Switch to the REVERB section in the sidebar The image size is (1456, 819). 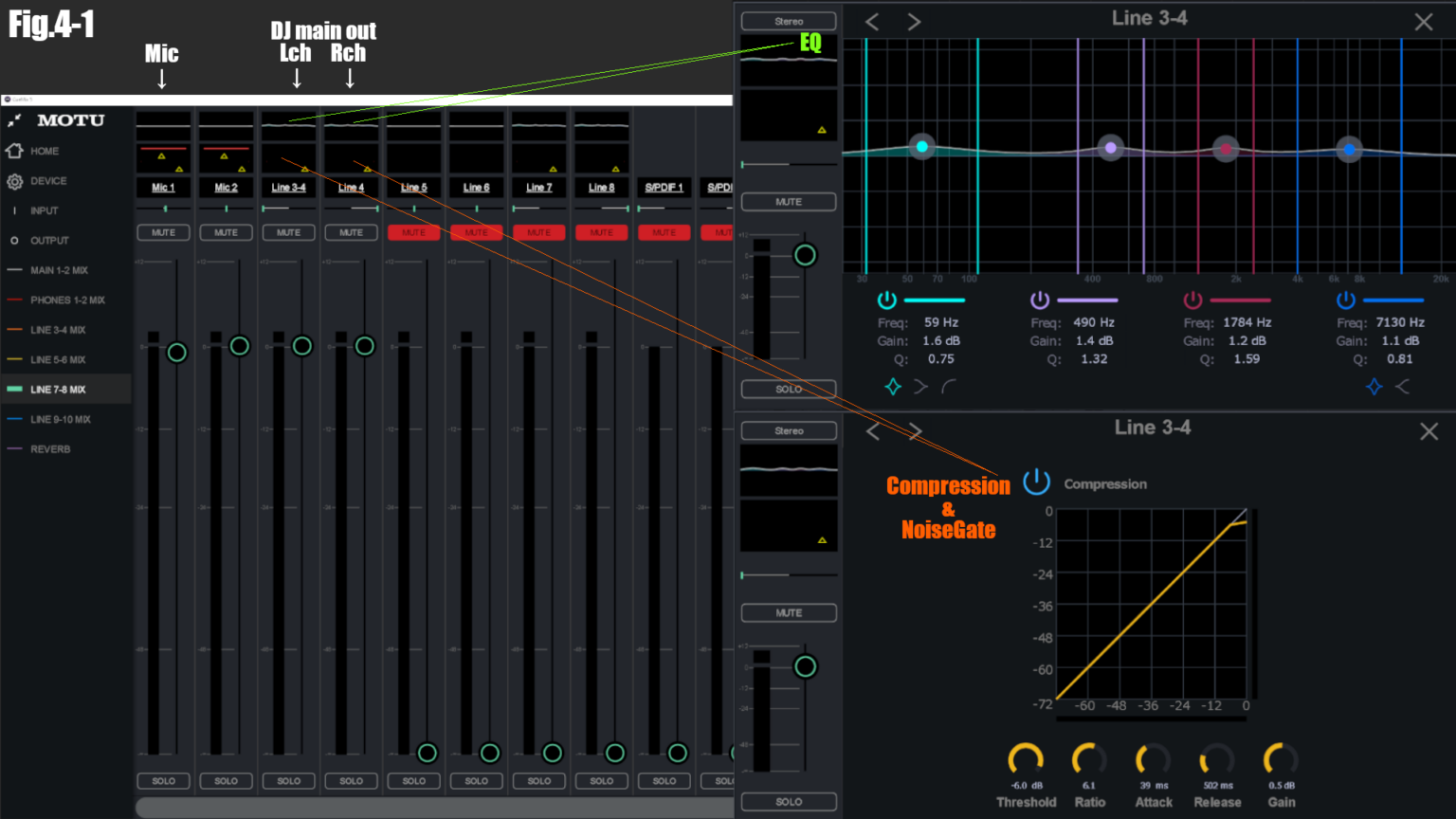[x=50, y=449]
